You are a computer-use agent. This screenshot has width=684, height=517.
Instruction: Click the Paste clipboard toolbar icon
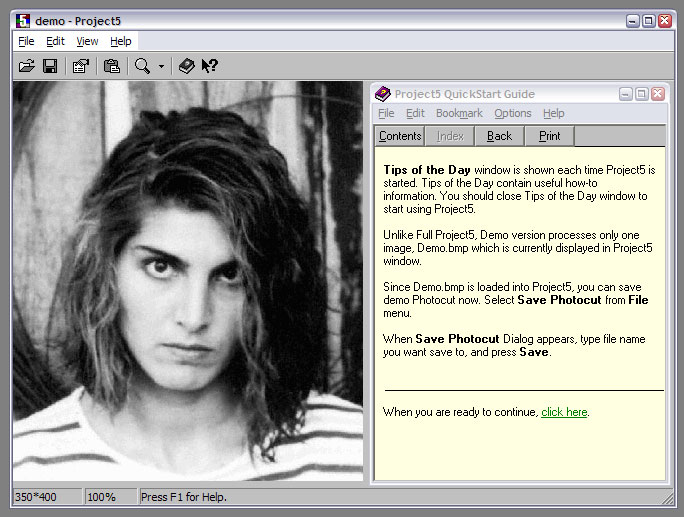(111, 66)
